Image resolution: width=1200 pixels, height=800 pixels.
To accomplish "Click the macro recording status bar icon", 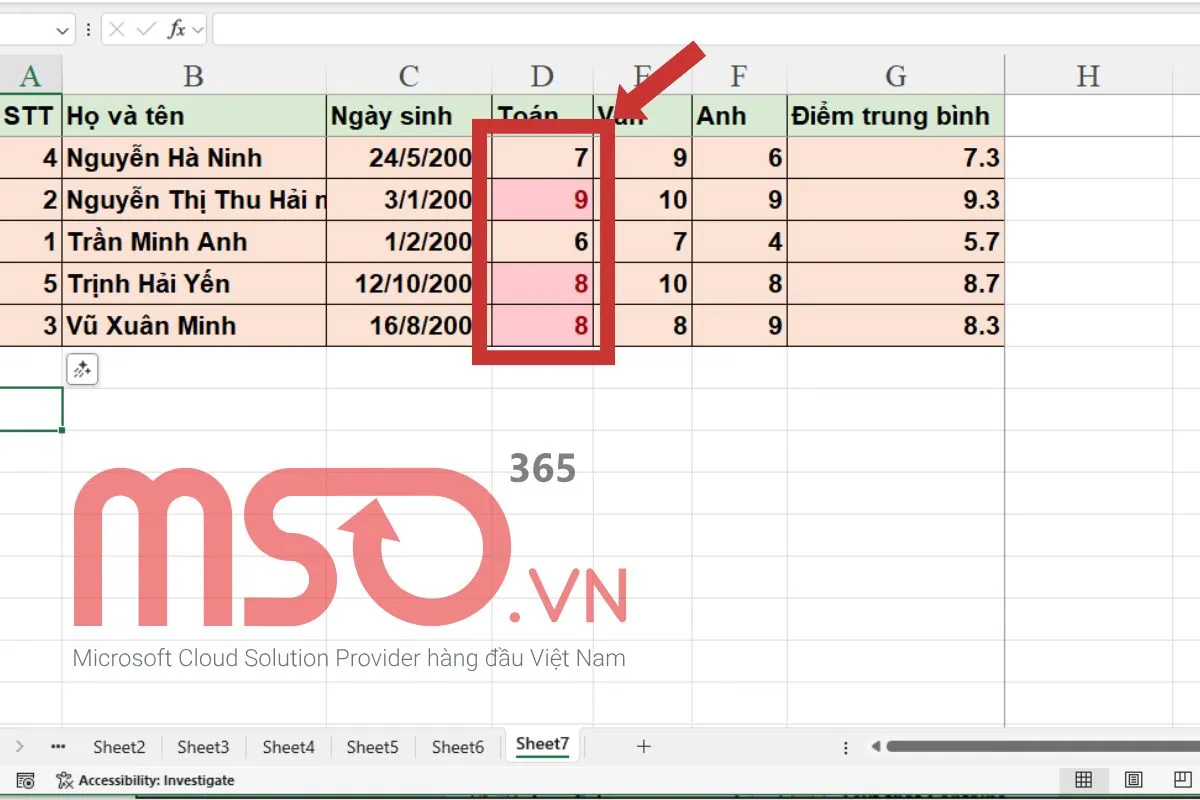I will (x=27, y=780).
